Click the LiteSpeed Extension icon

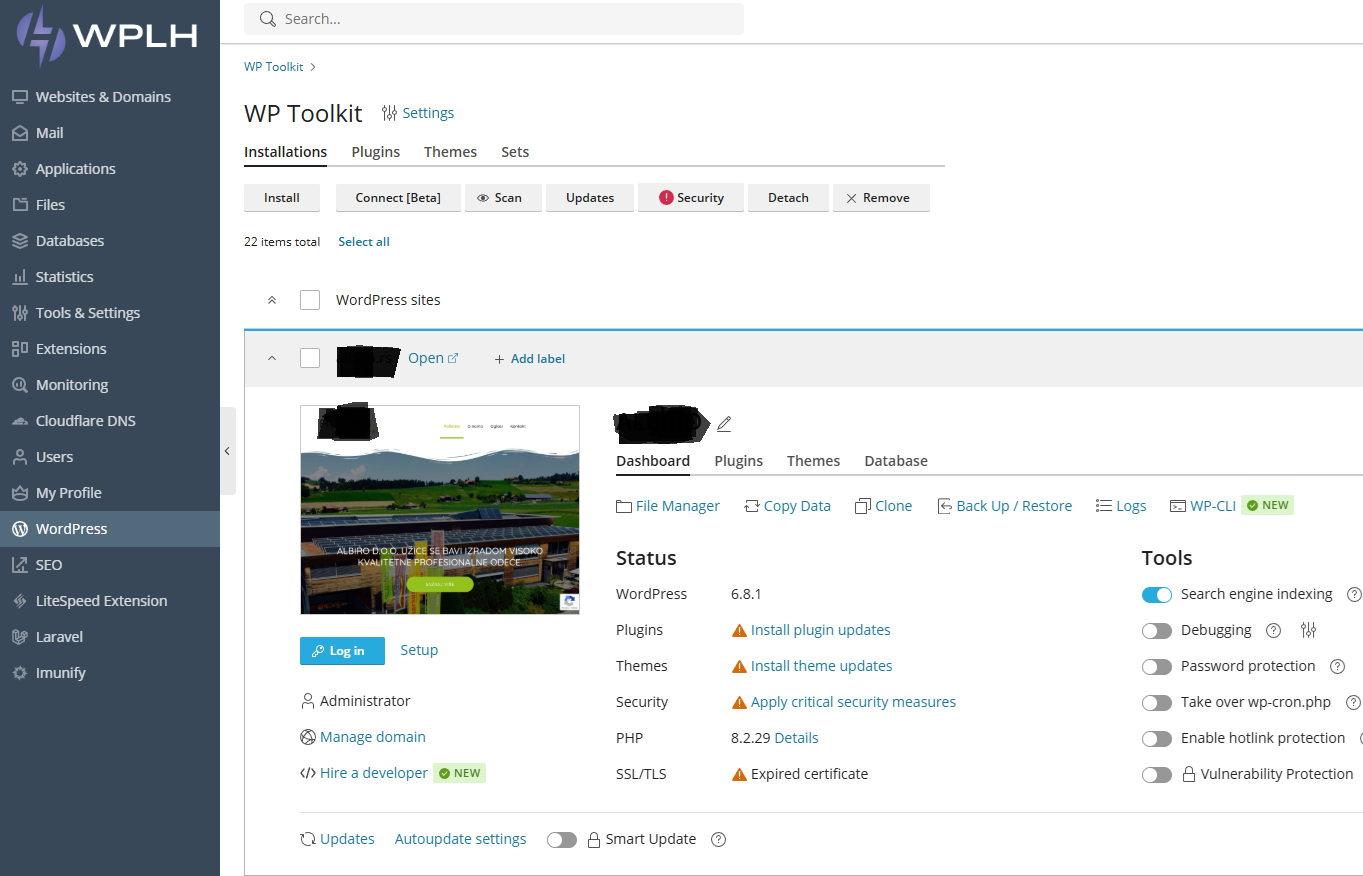pos(19,601)
